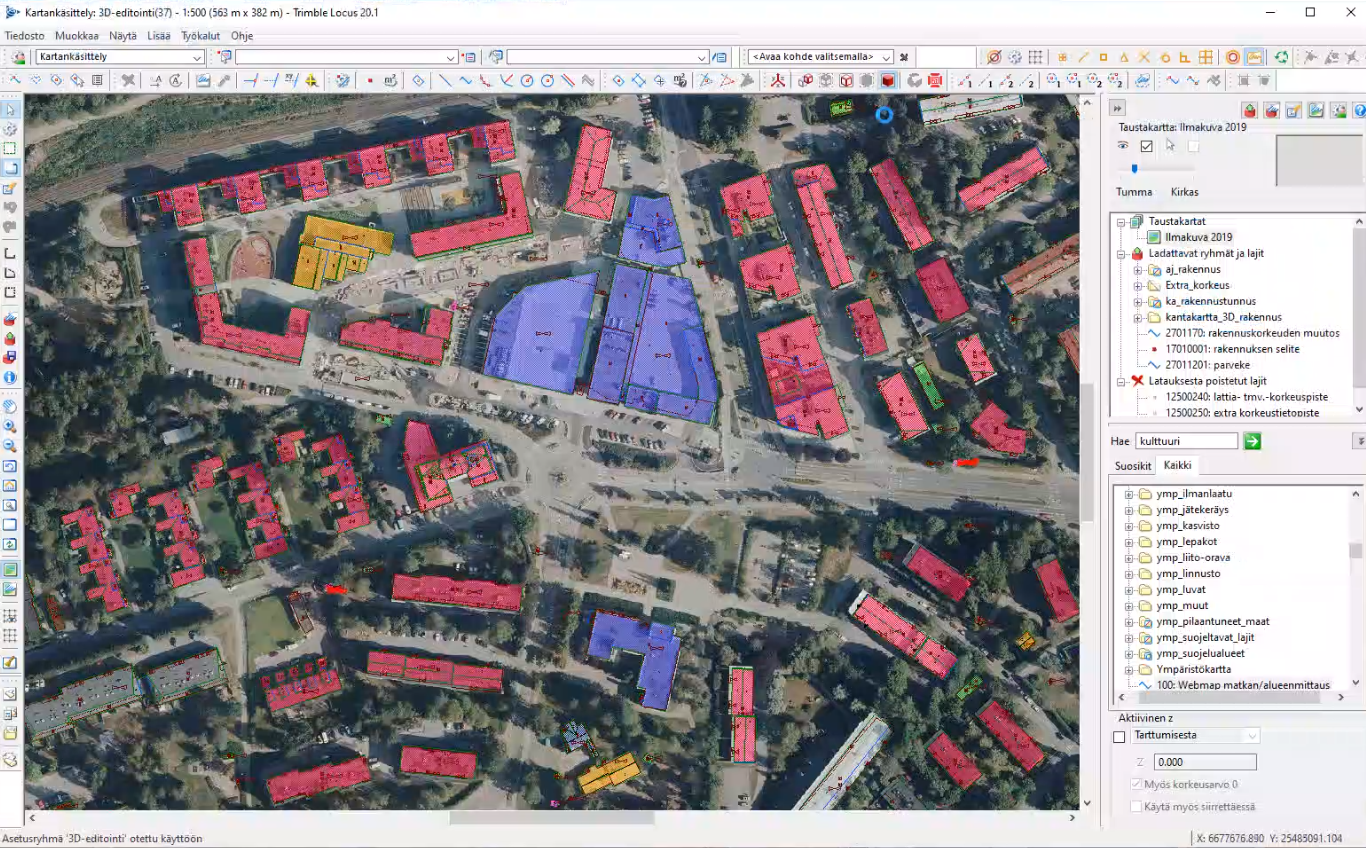The image size is (1366, 852).
Task: Toggle the background map selectable checkbox
Action: (x=1193, y=146)
